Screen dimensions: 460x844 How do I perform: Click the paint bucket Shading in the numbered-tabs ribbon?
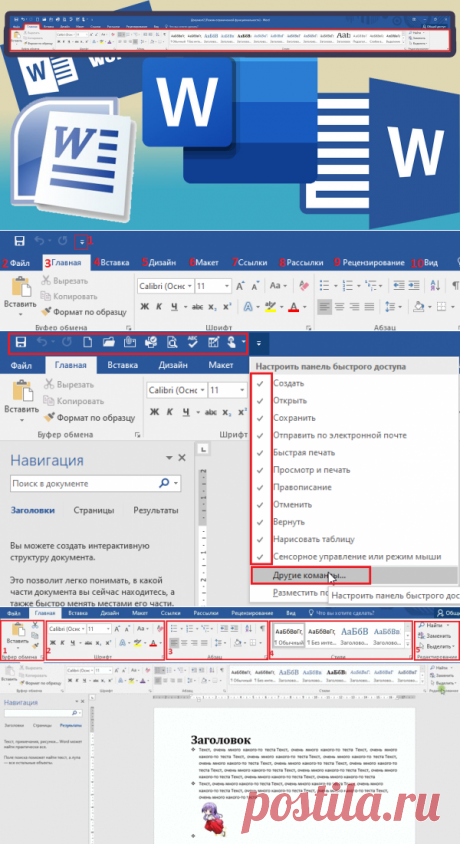(419, 307)
